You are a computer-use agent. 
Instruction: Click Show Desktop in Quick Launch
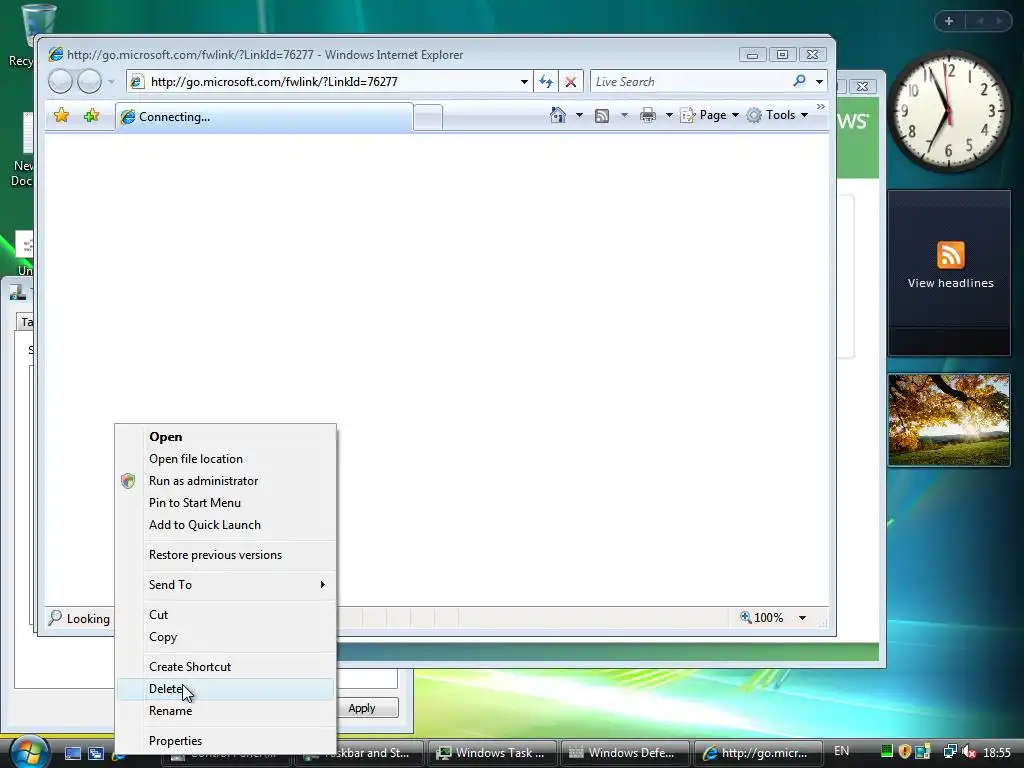[x=72, y=754]
